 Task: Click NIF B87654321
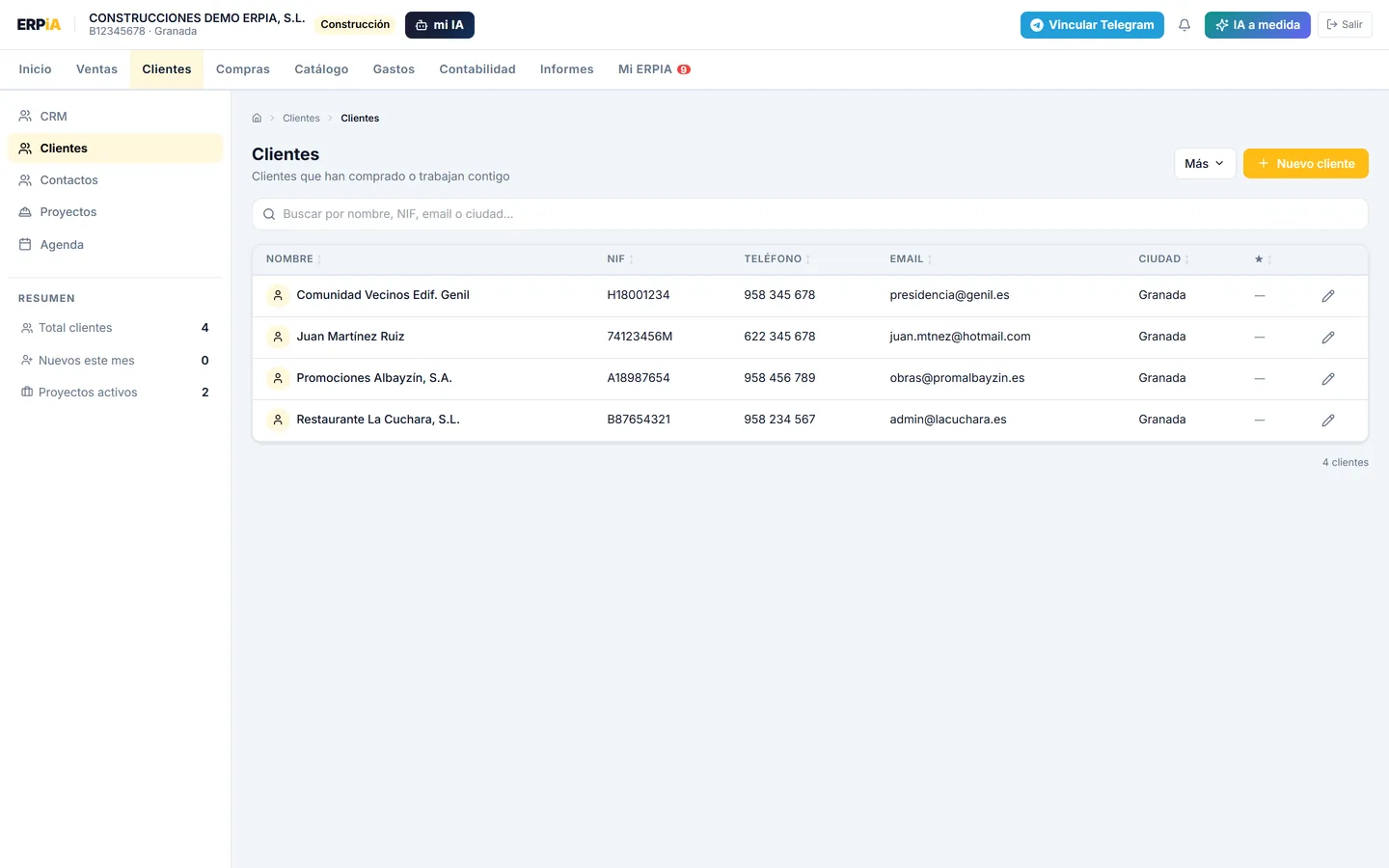[639, 420]
